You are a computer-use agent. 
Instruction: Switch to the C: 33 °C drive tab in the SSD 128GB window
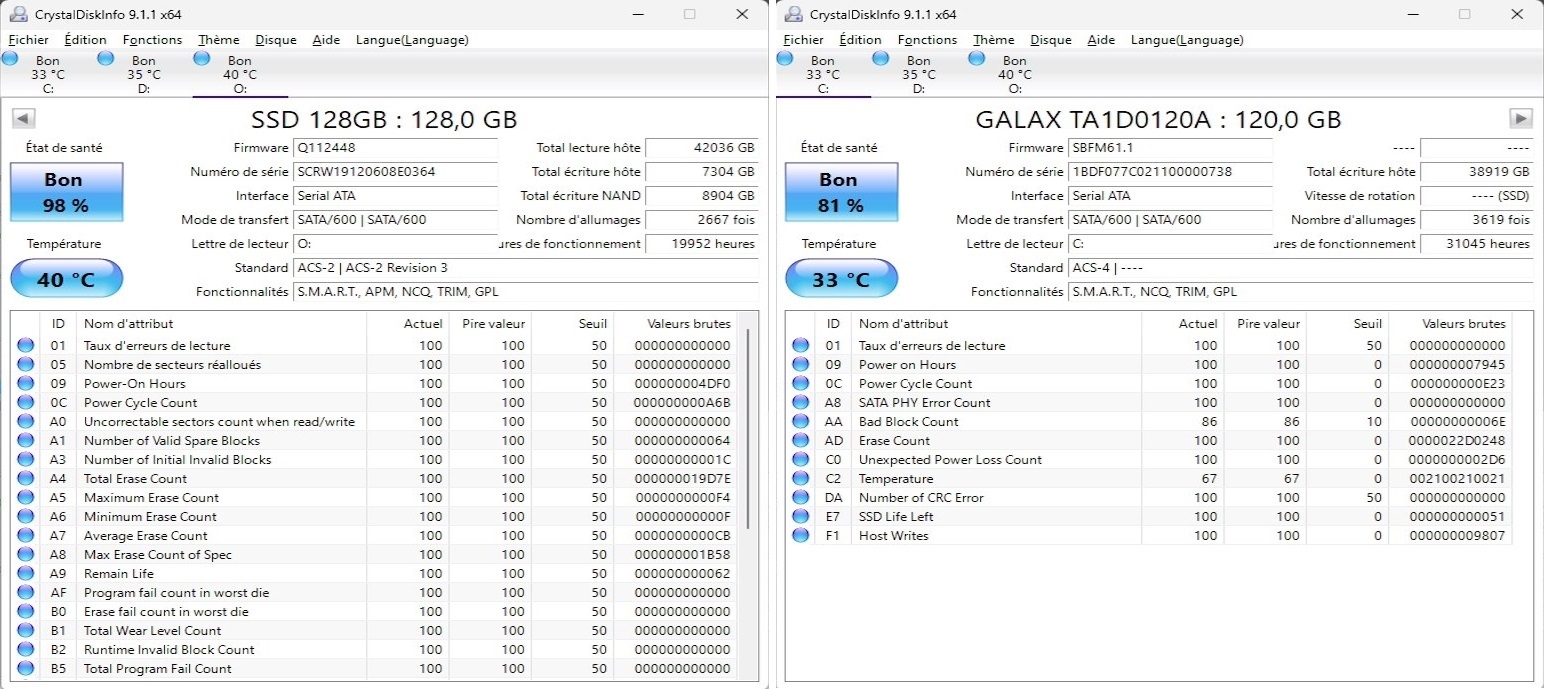[x=47, y=74]
